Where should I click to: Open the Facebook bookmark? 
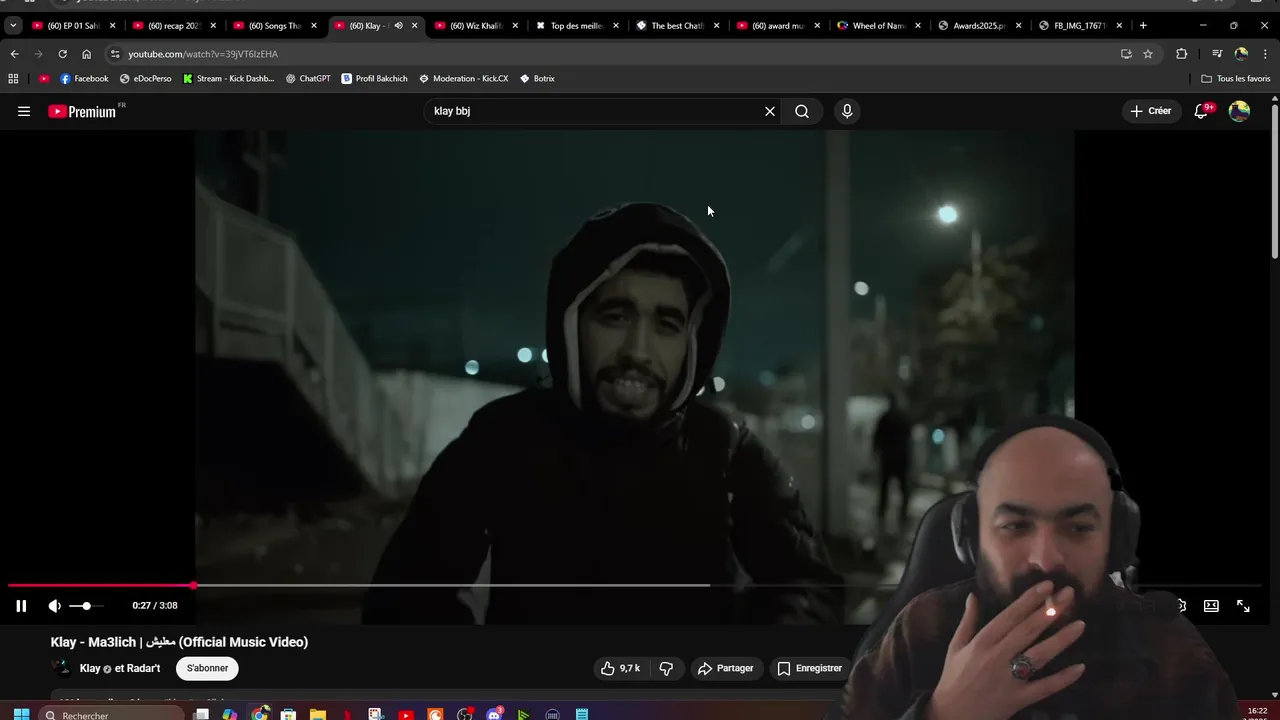click(x=84, y=78)
